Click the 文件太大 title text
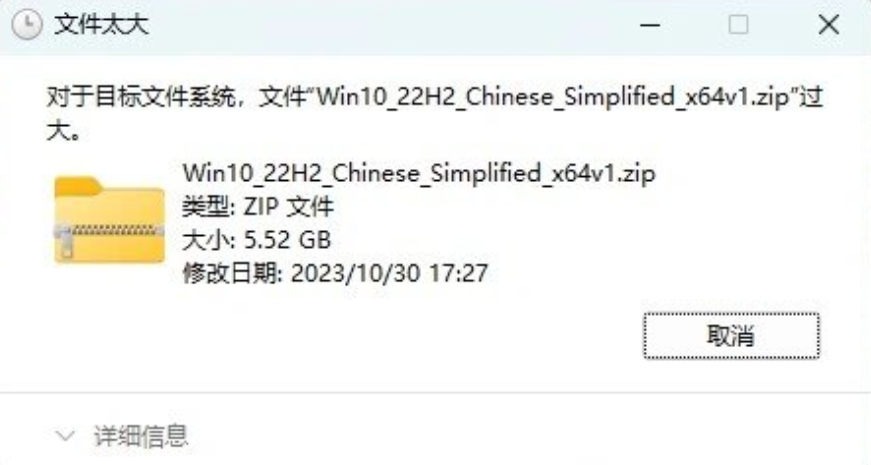The height and width of the screenshot is (465, 871). point(102,25)
